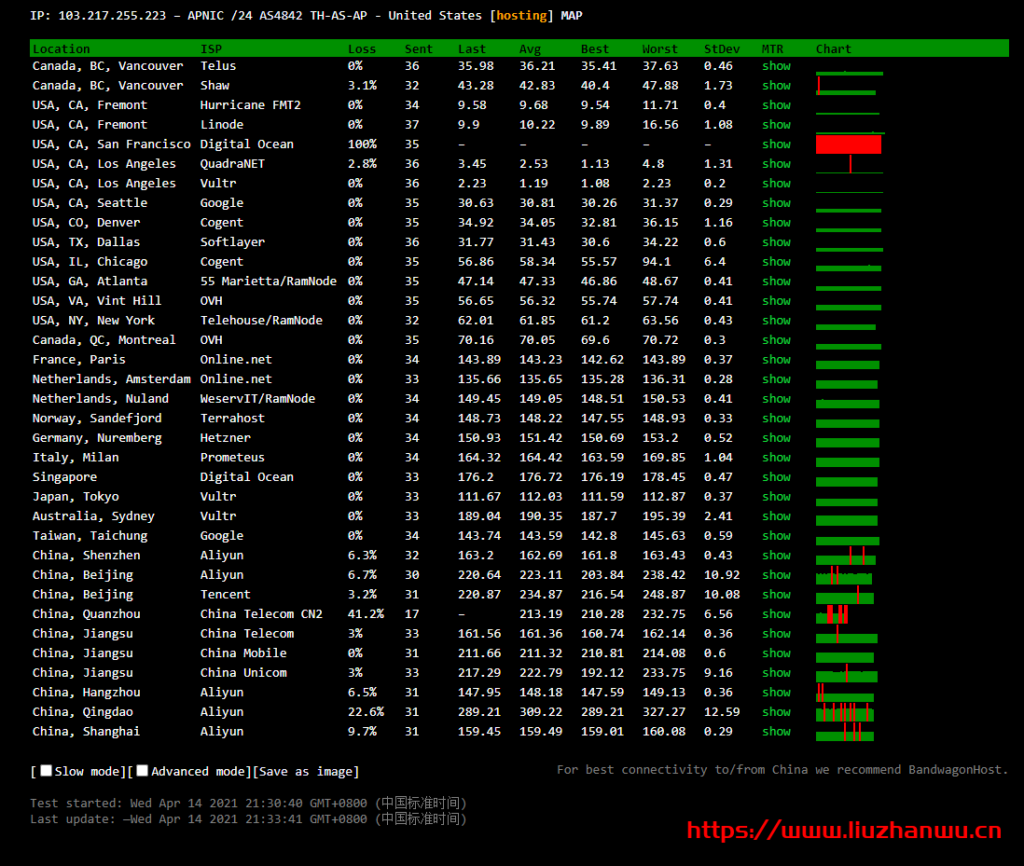Show MTR for Tokyo Vultr row
The image size is (1024, 866).
[x=776, y=497]
